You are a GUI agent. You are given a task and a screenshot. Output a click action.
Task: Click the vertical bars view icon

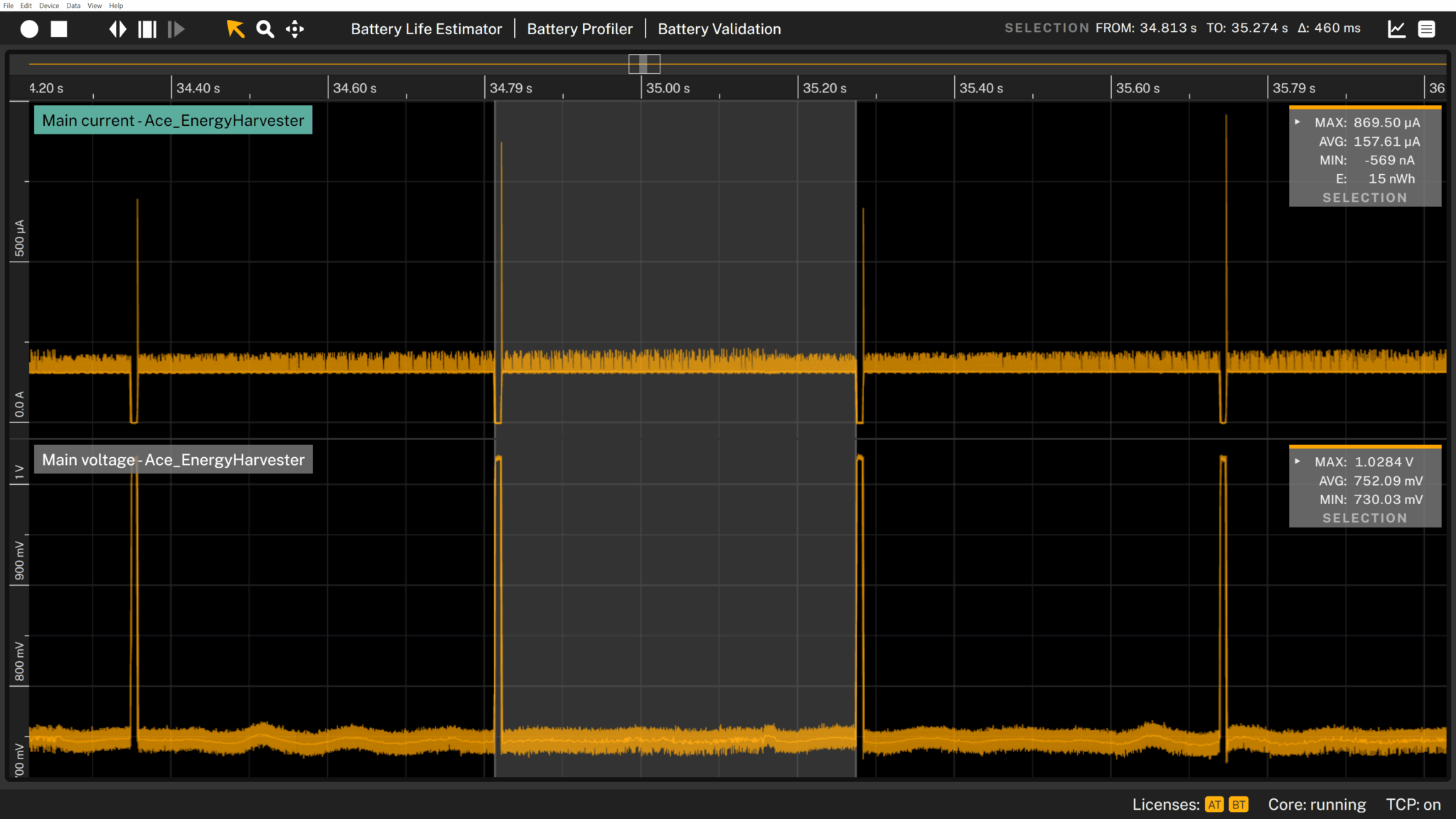(x=147, y=29)
